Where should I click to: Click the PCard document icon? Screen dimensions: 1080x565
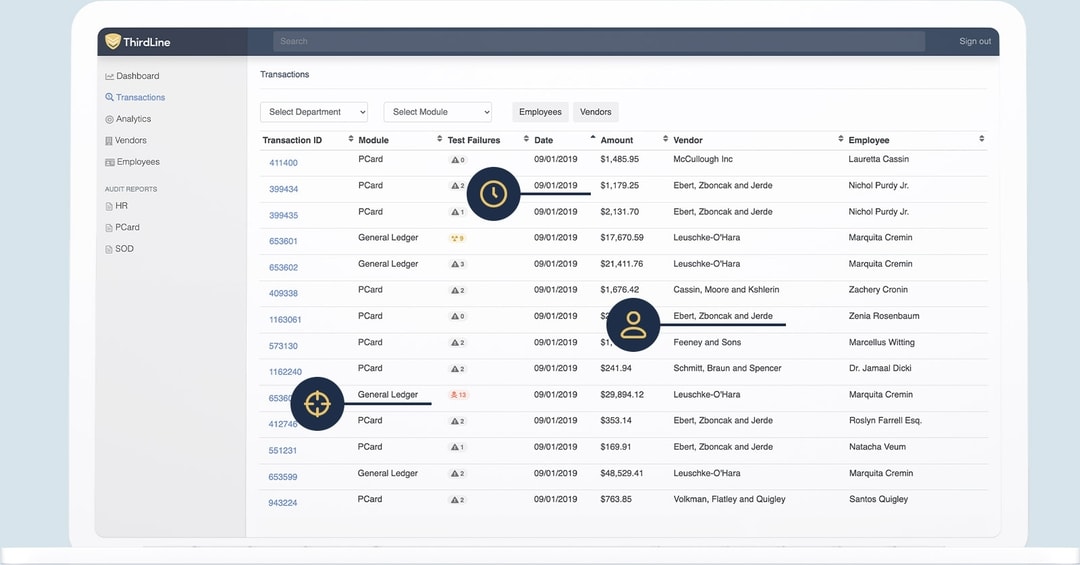(109, 227)
